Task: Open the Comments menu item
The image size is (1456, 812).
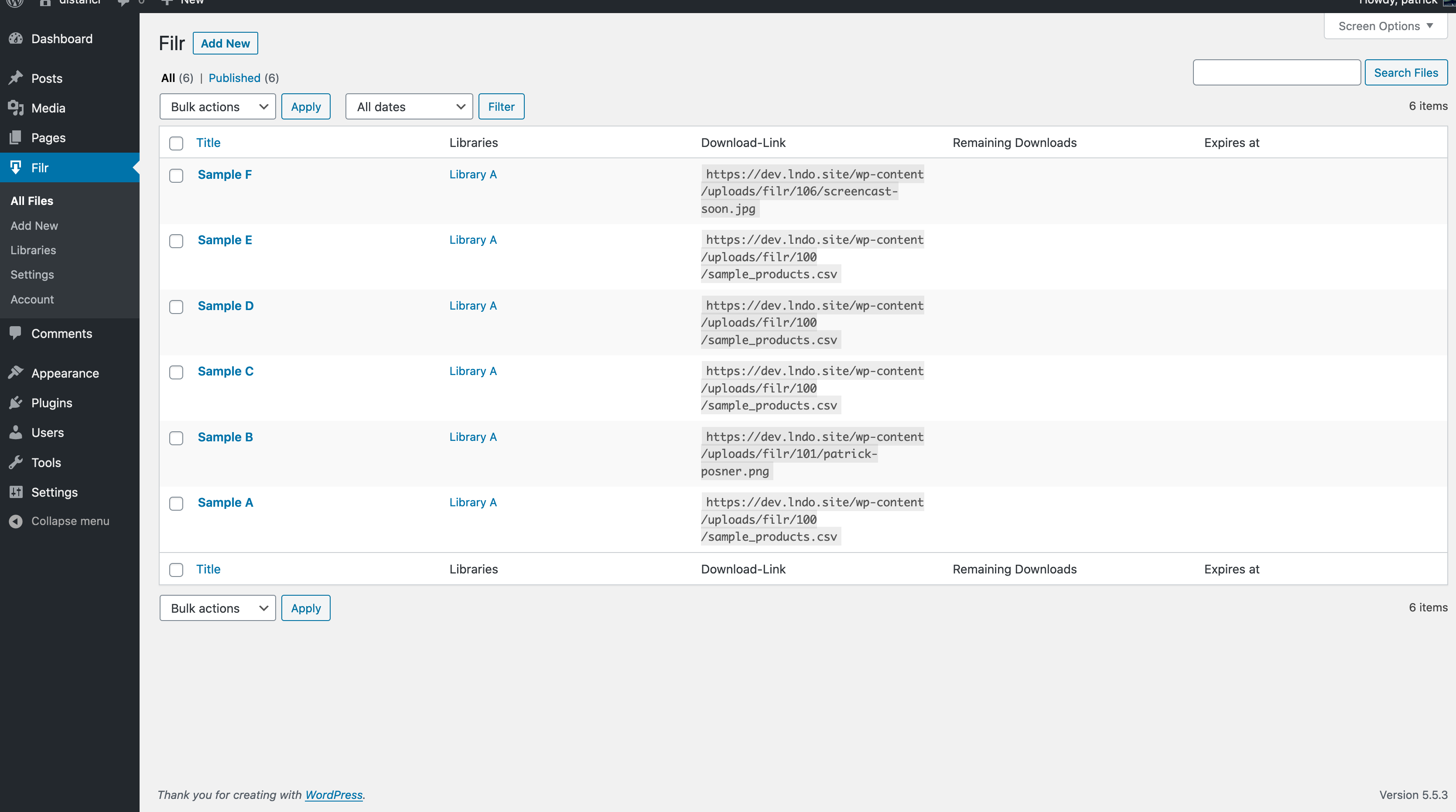Action: pos(62,333)
